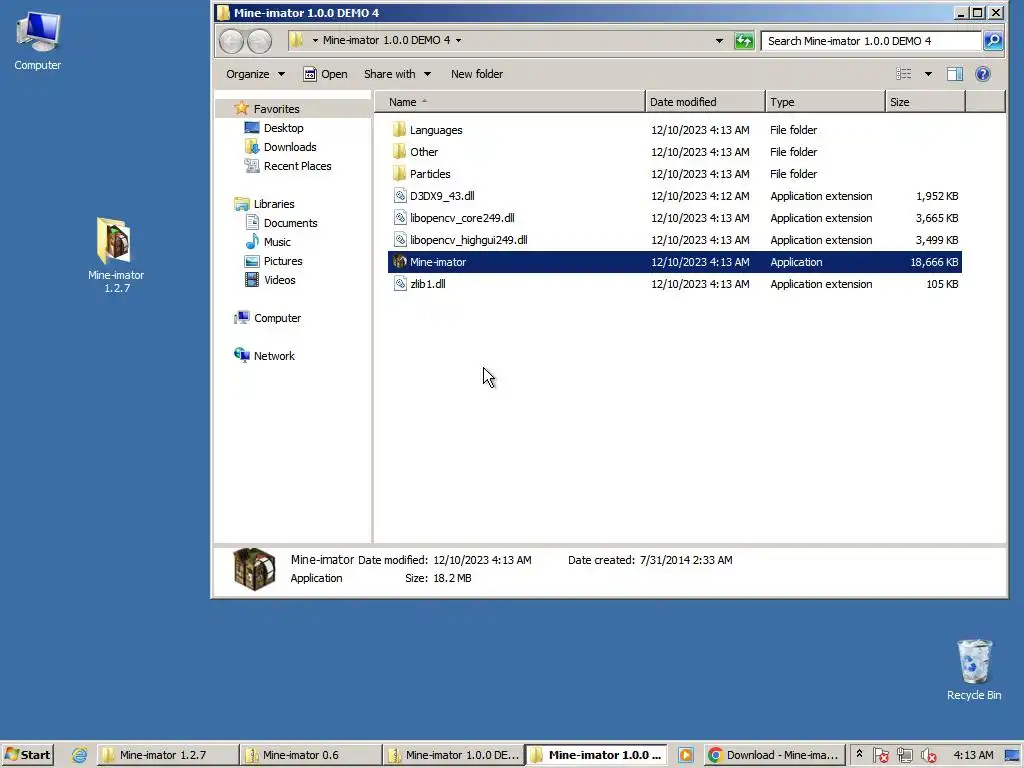Click the 1,952 KB size cell
The width and height of the screenshot is (1024, 768).
[x=936, y=196]
